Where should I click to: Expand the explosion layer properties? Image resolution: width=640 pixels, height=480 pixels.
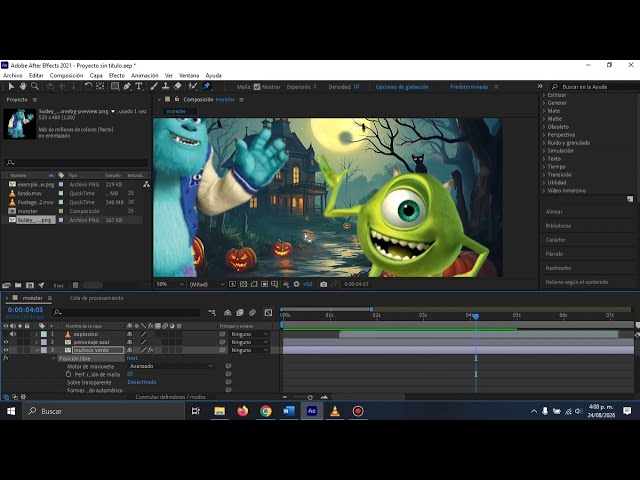[36, 334]
